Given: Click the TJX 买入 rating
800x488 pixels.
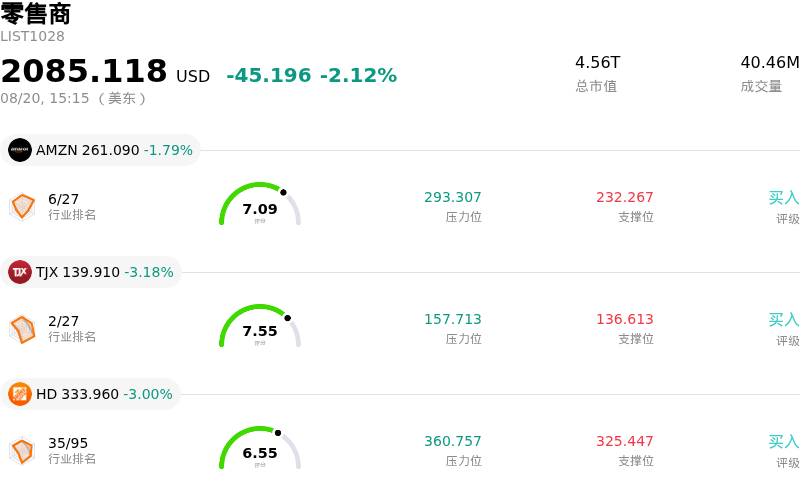Looking at the screenshot, I should (784, 320).
